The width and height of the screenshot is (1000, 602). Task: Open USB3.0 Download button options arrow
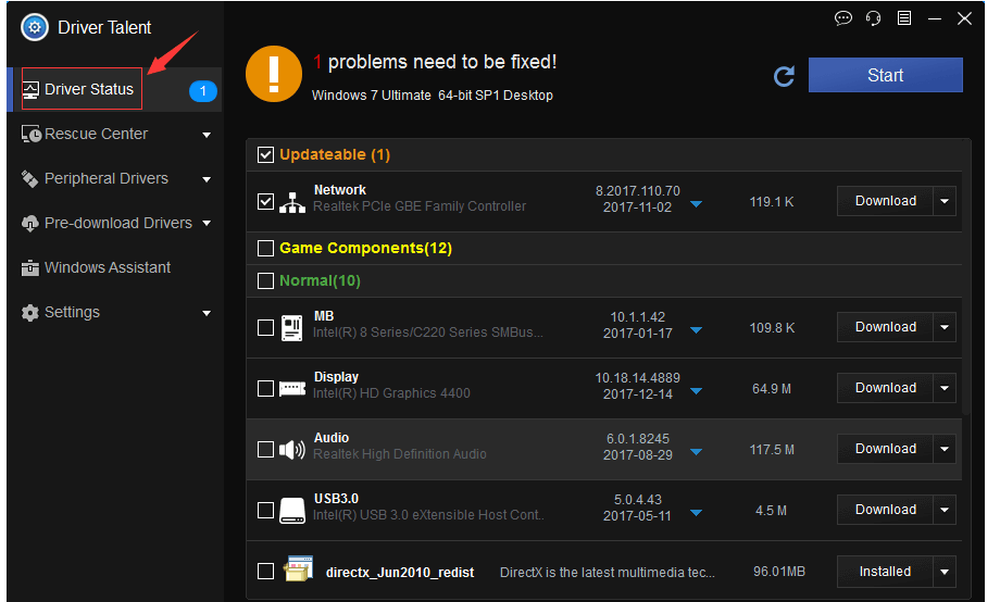(x=945, y=510)
